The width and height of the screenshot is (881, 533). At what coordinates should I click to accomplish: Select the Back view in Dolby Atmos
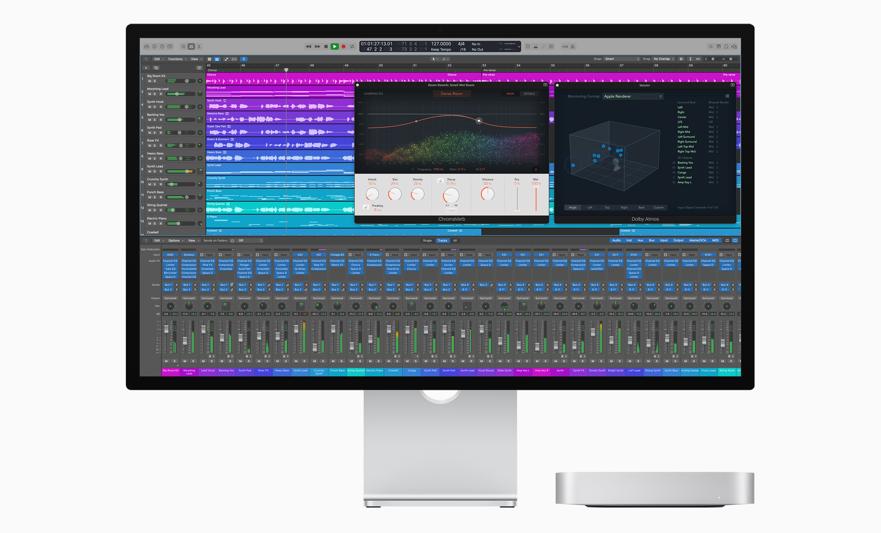tap(642, 207)
